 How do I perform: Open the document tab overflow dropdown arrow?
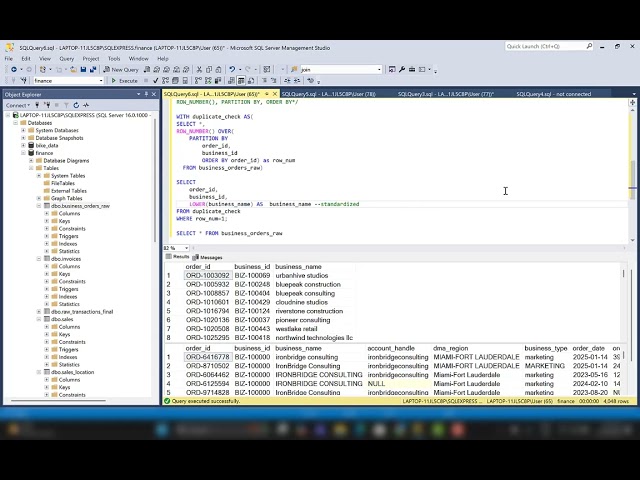coord(633,94)
